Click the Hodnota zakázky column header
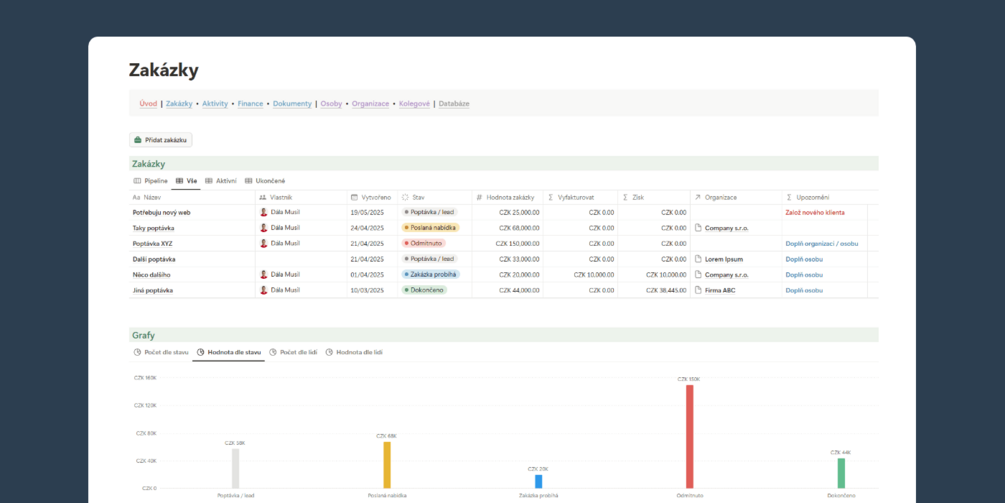 508,197
